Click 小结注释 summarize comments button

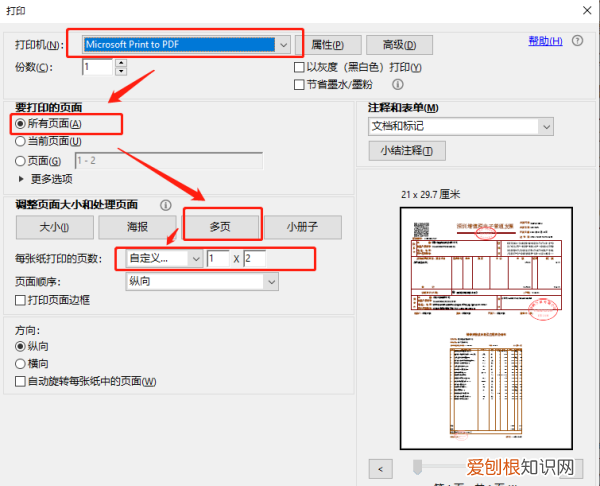click(x=407, y=151)
